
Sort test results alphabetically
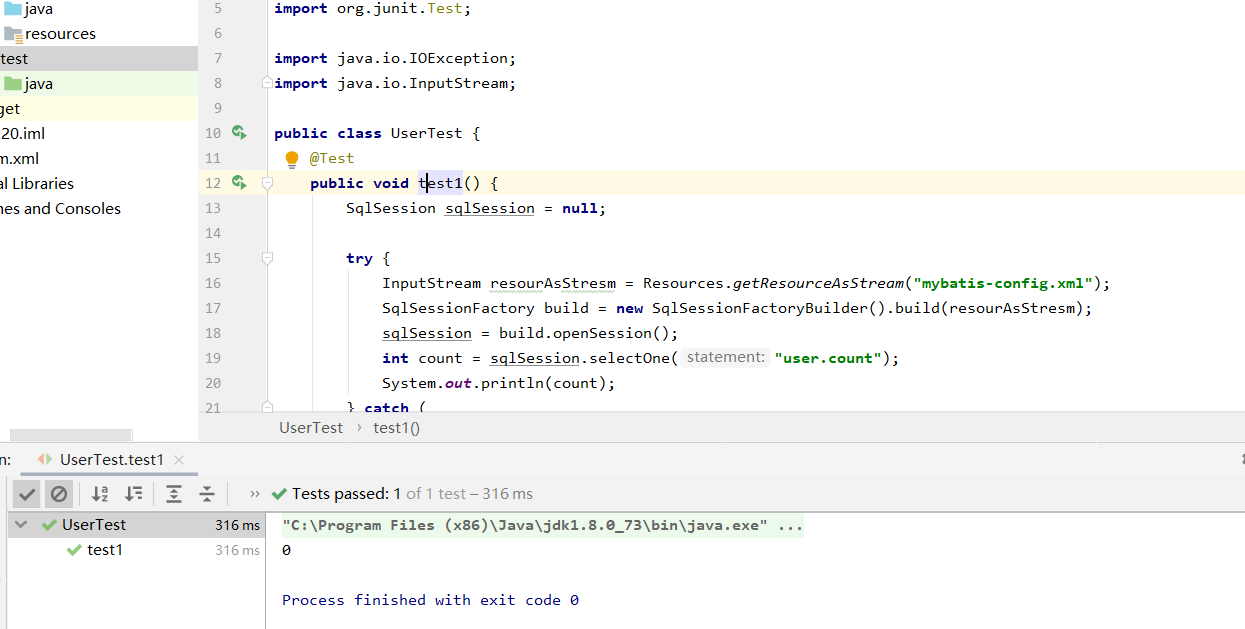[x=100, y=494]
